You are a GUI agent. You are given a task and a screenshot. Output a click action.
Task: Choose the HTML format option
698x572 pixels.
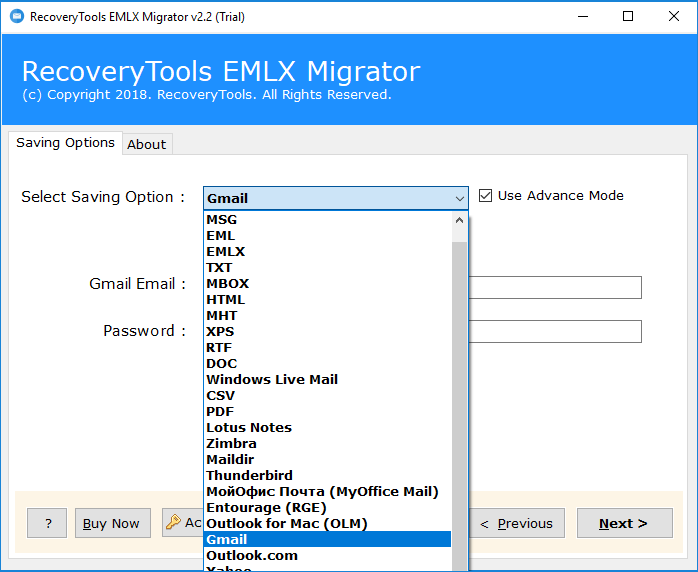[x=328, y=300]
